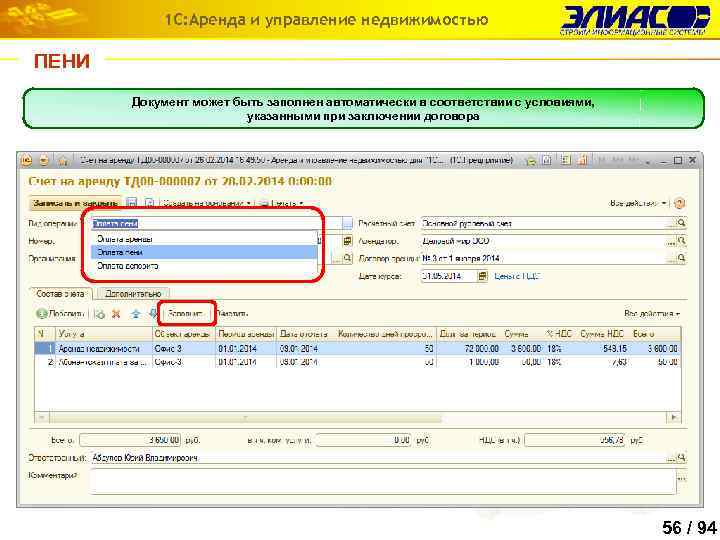Choose Оплата пени from the dropdown list
The width and height of the screenshot is (720, 540).
click(204, 252)
